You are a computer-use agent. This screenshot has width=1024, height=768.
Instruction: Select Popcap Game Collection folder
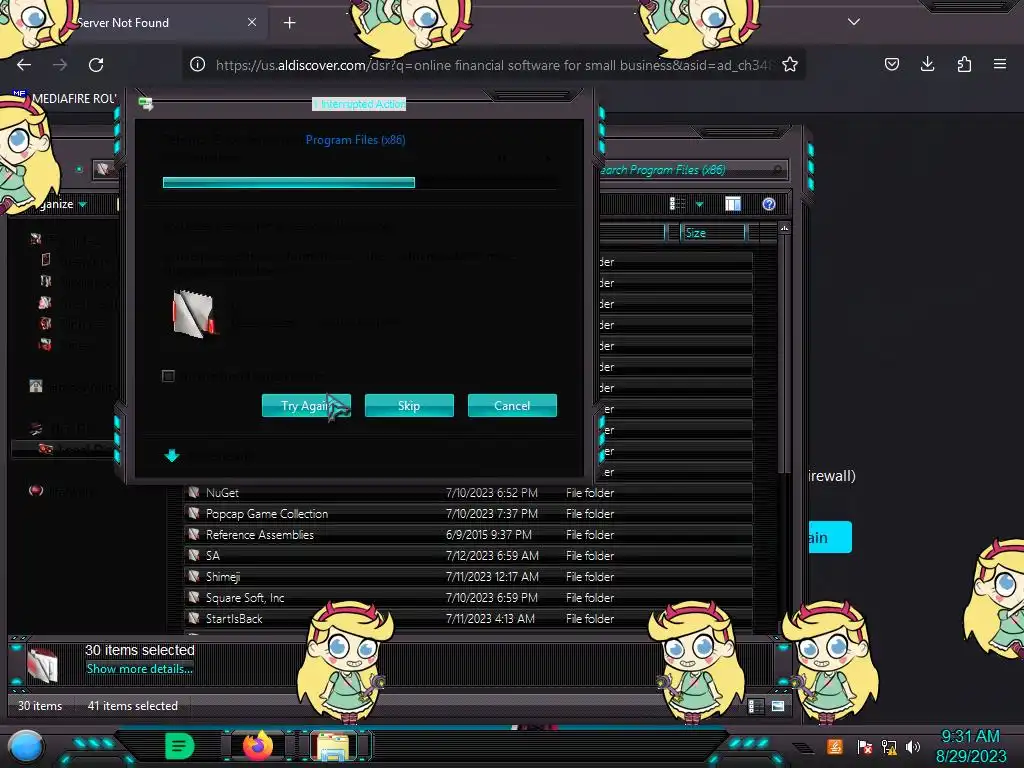click(468, 514)
